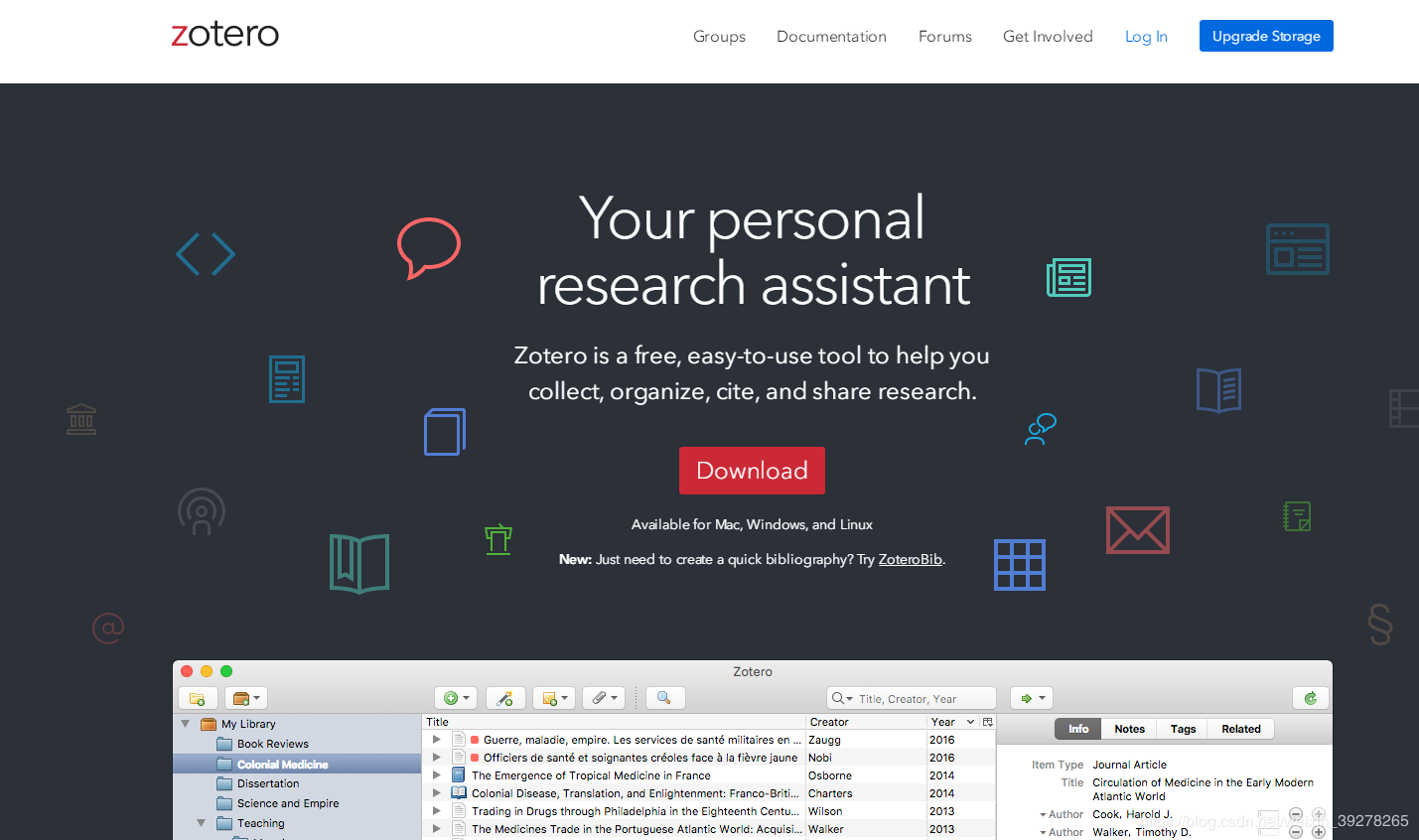Image resolution: width=1419 pixels, height=840 pixels.
Task: Click Journal Article item type value
Action: pyautogui.click(x=1129, y=765)
